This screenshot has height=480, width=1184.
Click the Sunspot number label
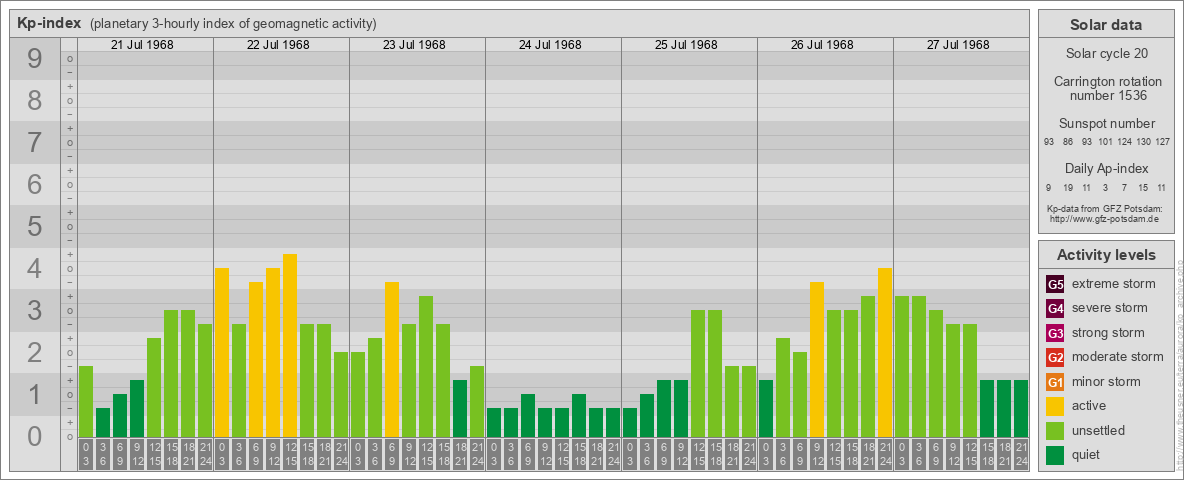(x=1105, y=124)
